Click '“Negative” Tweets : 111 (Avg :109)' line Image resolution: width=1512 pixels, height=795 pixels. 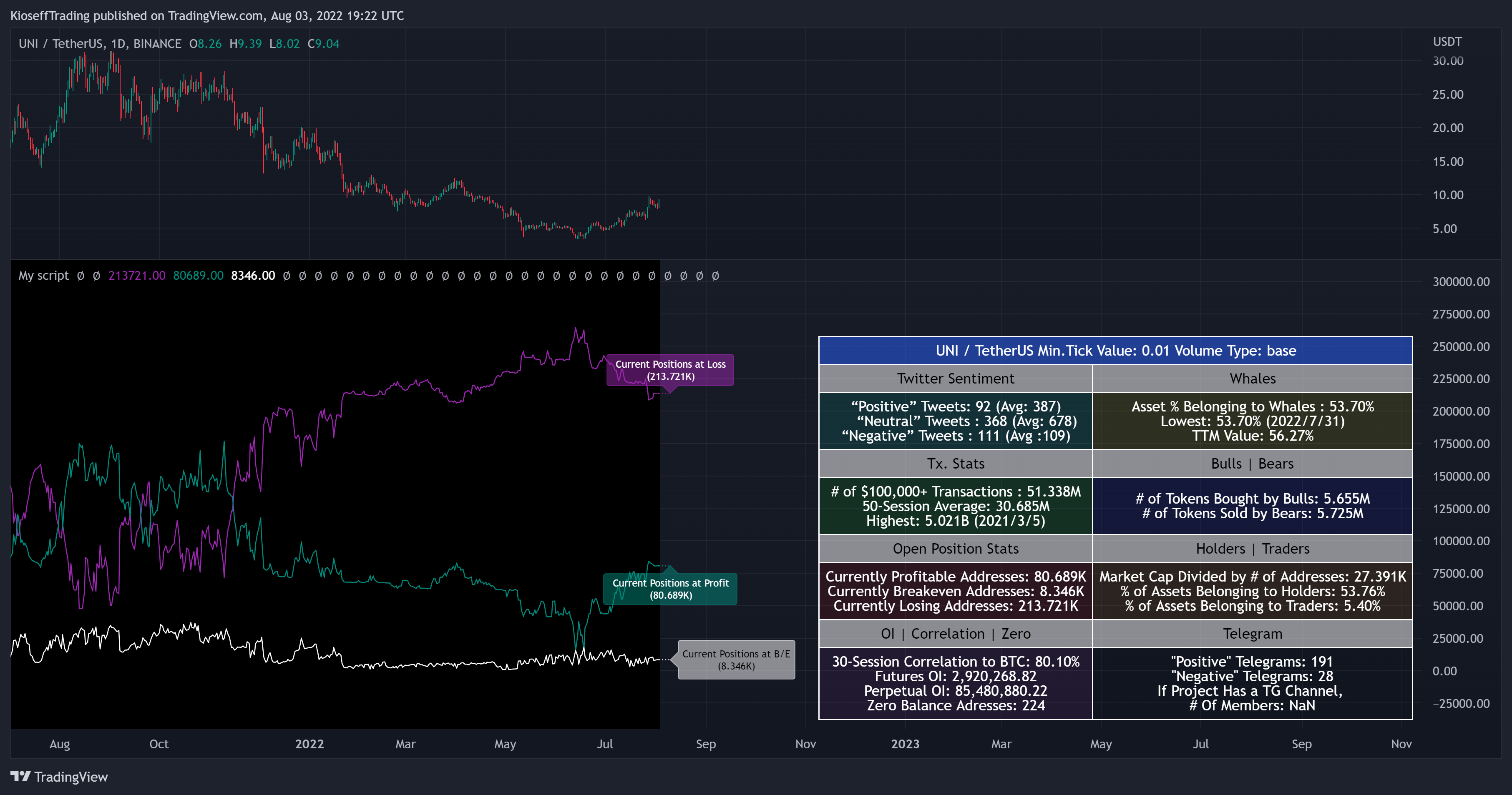coord(956,436)
